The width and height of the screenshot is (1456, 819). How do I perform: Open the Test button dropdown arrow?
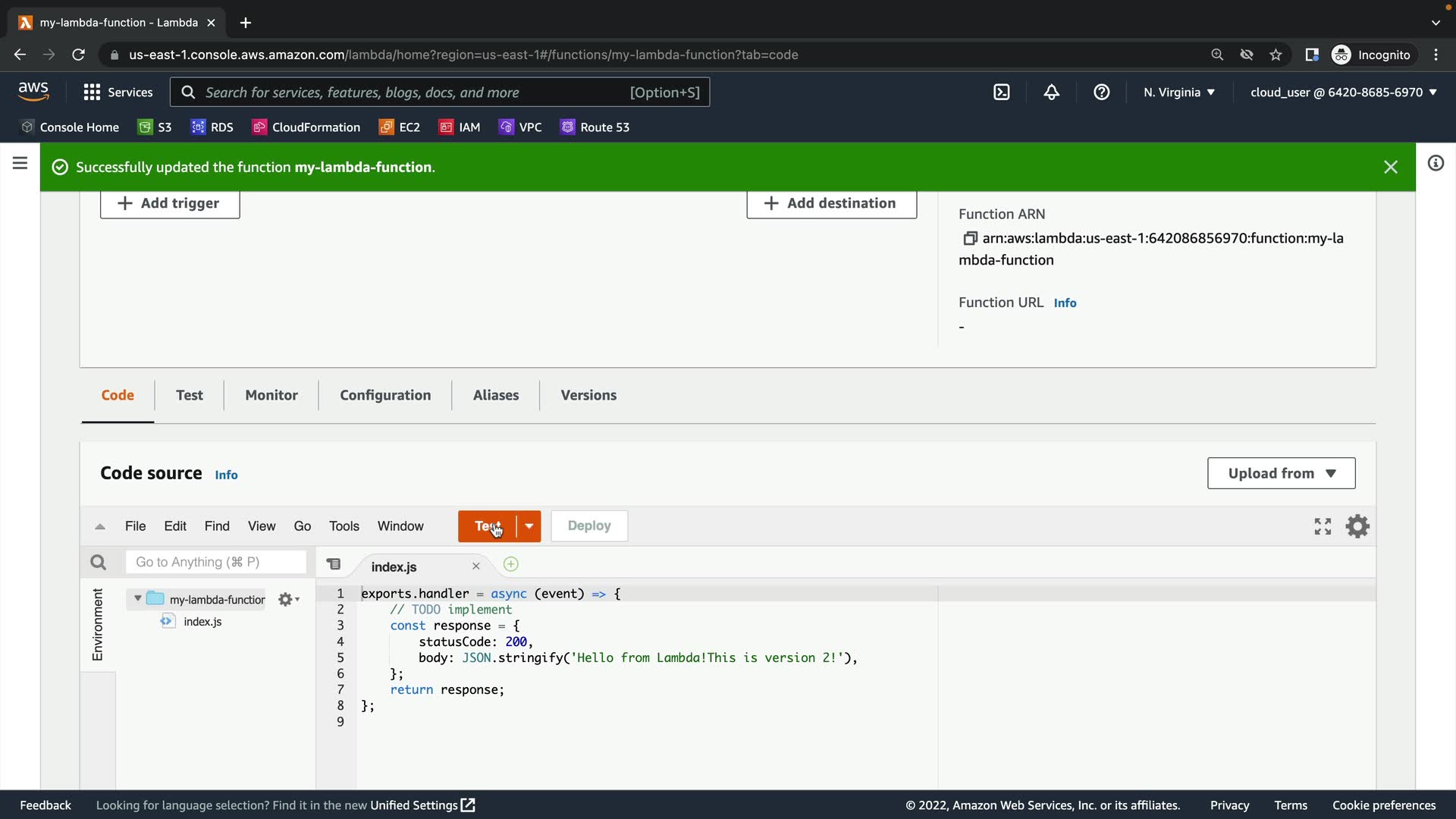pyautogui.click(x=529, y=526)
